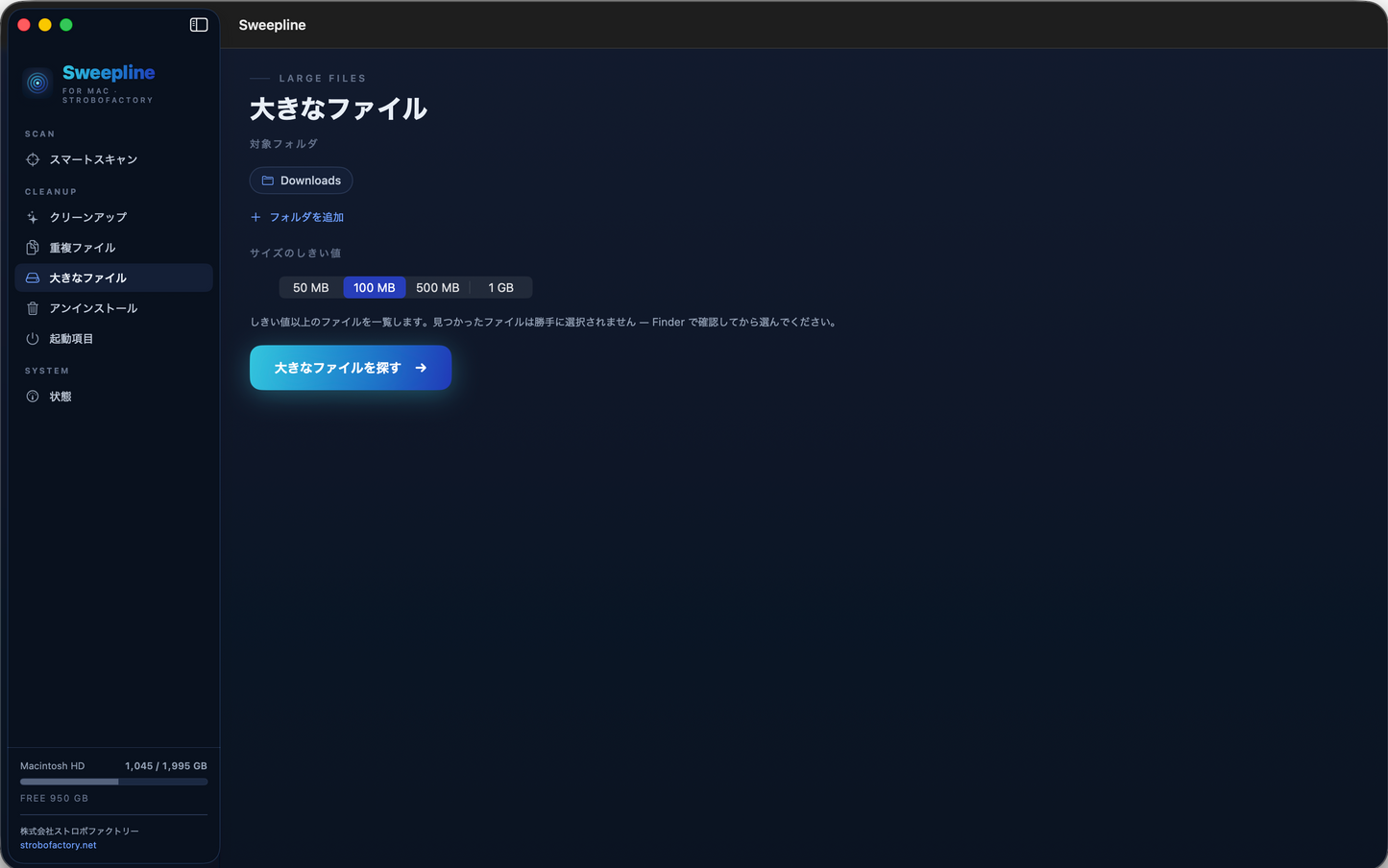
Task: Visit the strobofactory.net link
Action: coord(59,845)
